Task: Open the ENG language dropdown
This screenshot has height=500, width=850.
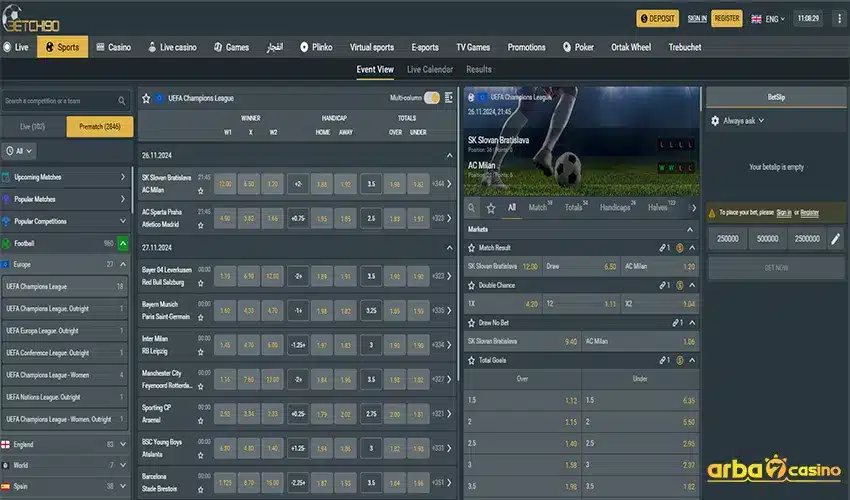Action: (x=769, y=18)
